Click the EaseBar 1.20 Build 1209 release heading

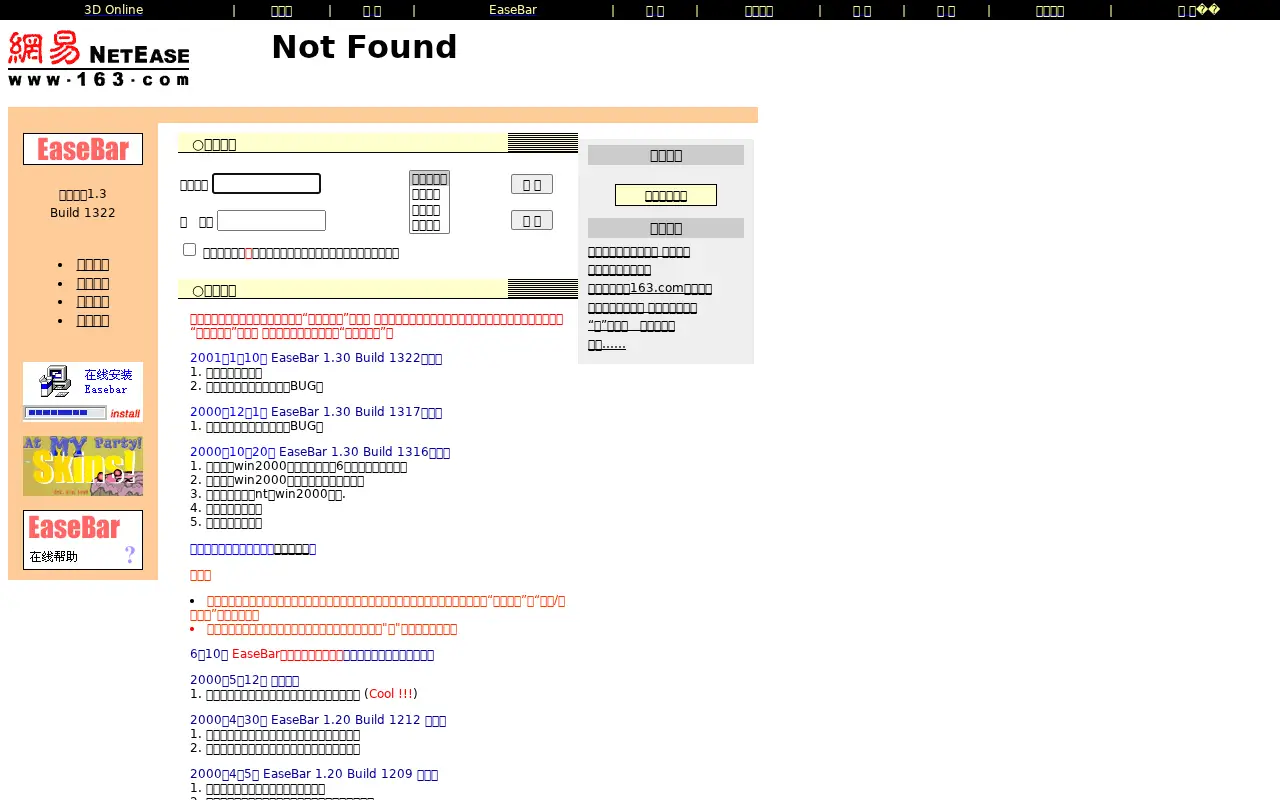coord(314,774)
